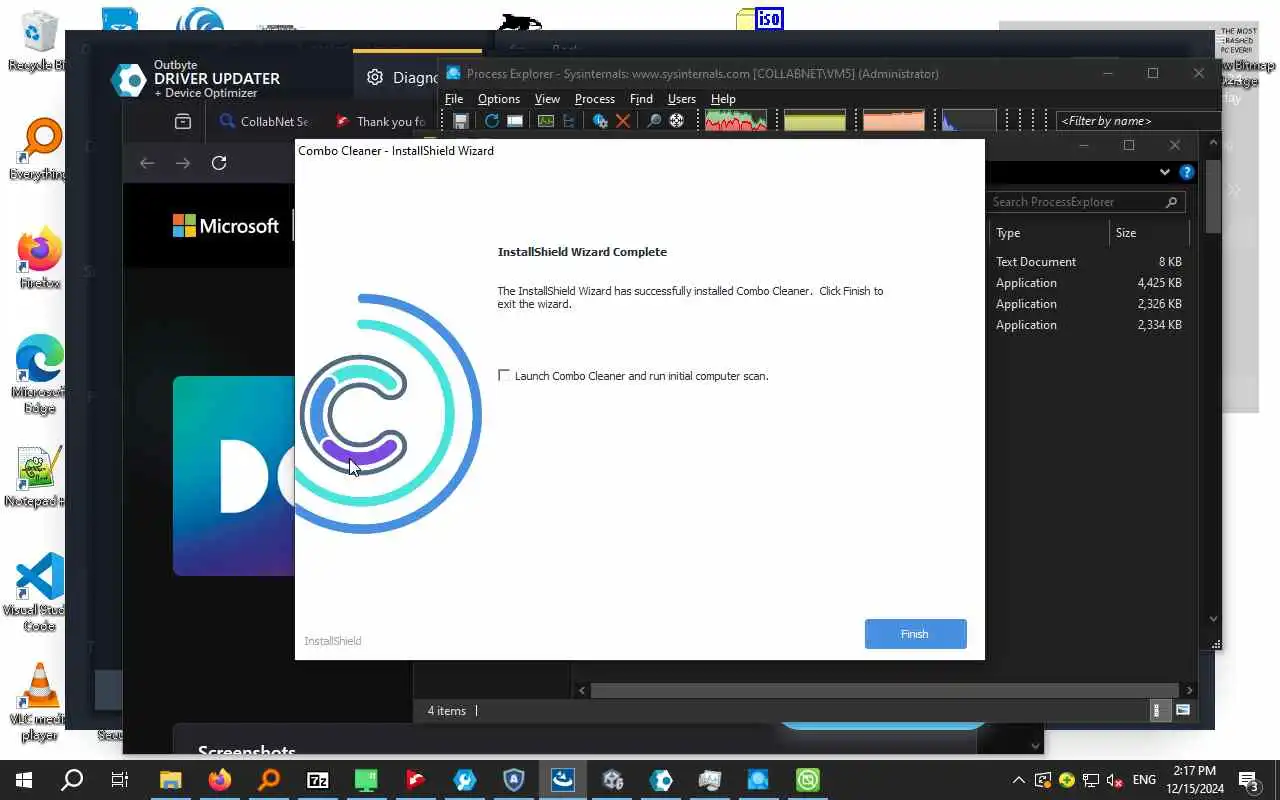Image resolution: width=1280 pixels, height=800 pixels.
Task: Click blue help icon in file explorer
Action: (1187, 172)
